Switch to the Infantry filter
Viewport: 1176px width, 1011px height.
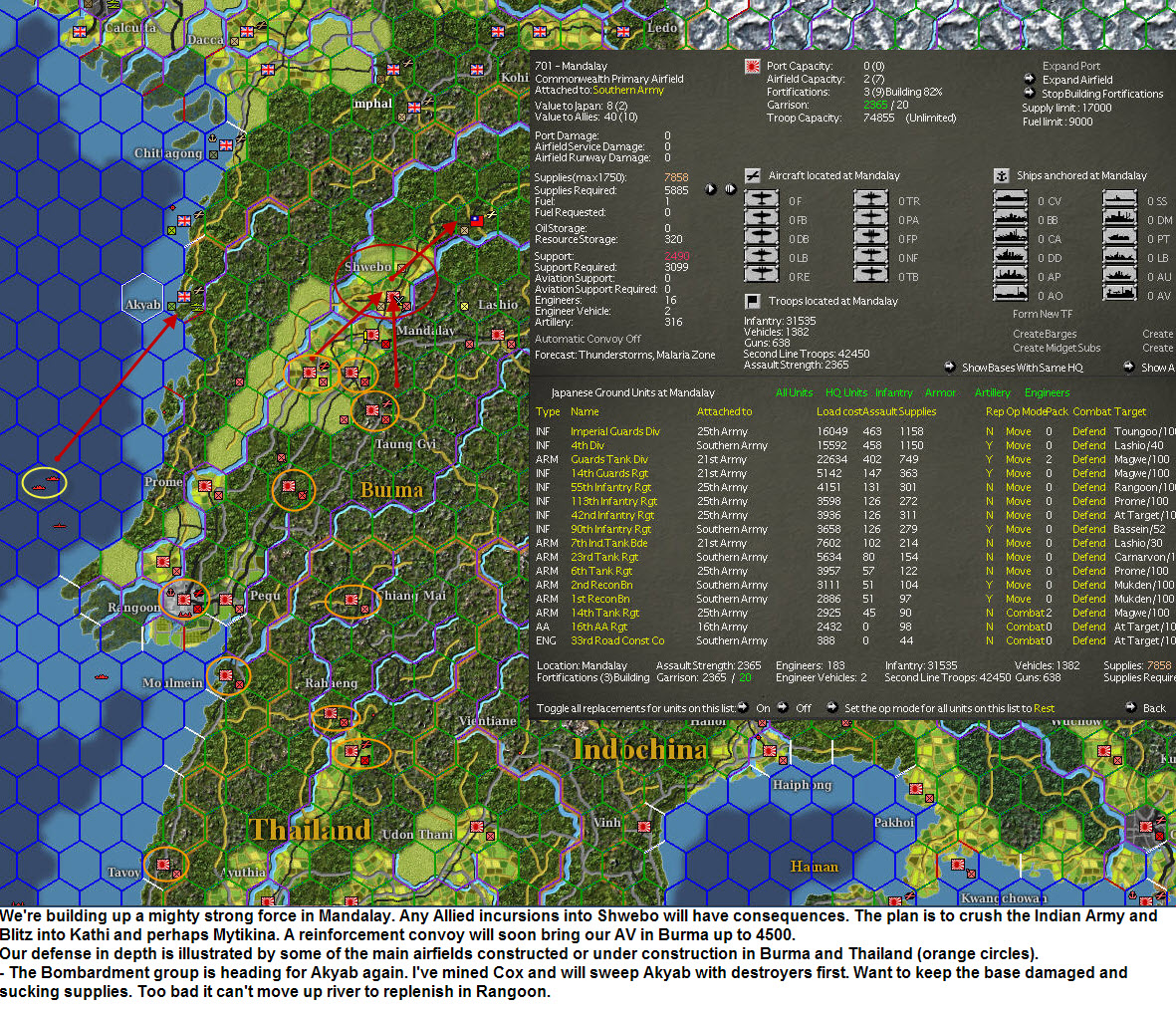(893, 392)
